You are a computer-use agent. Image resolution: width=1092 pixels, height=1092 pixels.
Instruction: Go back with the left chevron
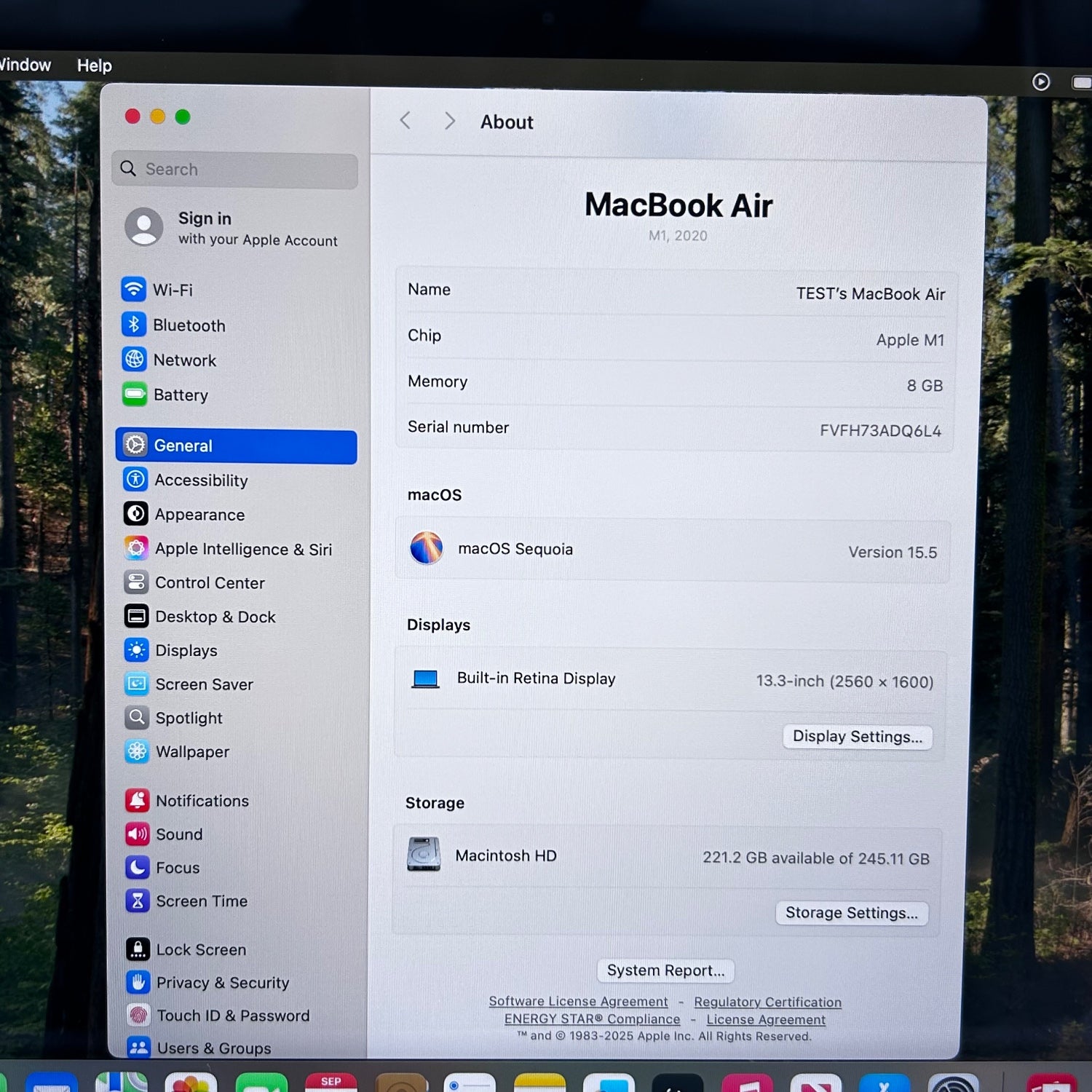(x=405, y=120)
